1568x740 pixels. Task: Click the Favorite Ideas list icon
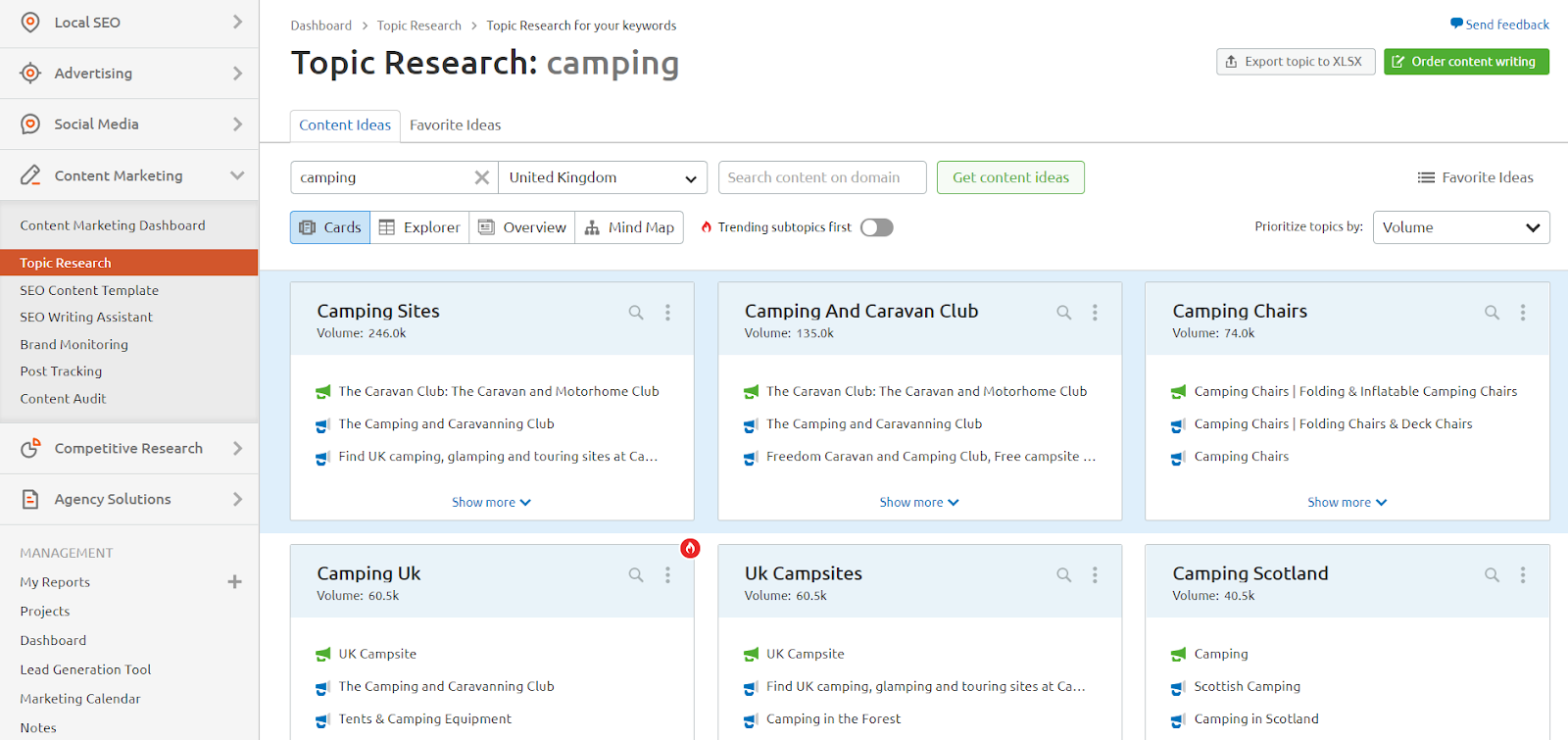click(1426, 177)
